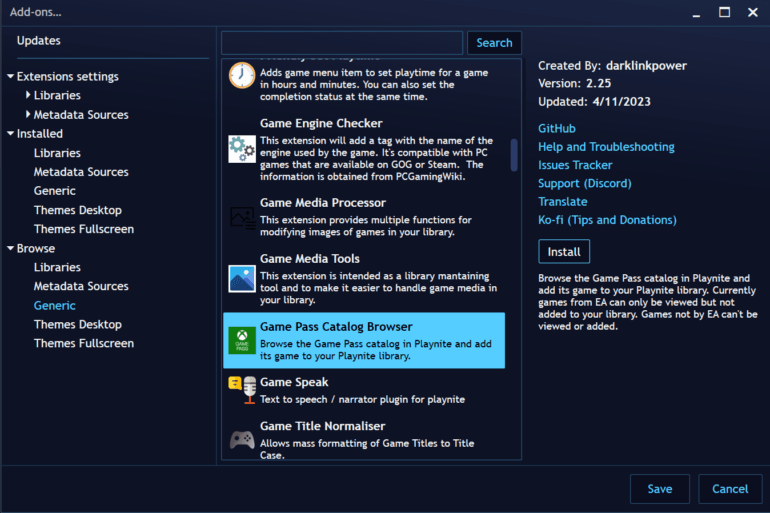Open the Ko-fi Tips and Donations link
This screenshot has width=770, height=513.
click(607, 220)
